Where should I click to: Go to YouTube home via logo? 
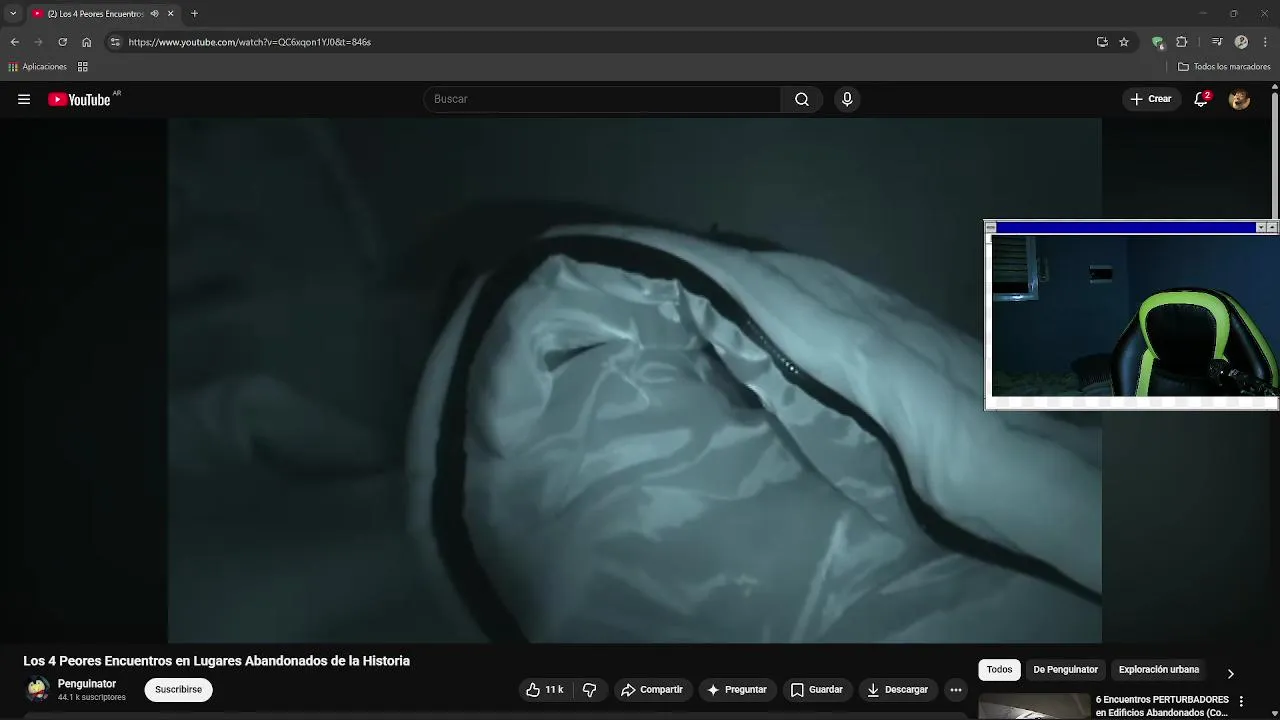79,99
